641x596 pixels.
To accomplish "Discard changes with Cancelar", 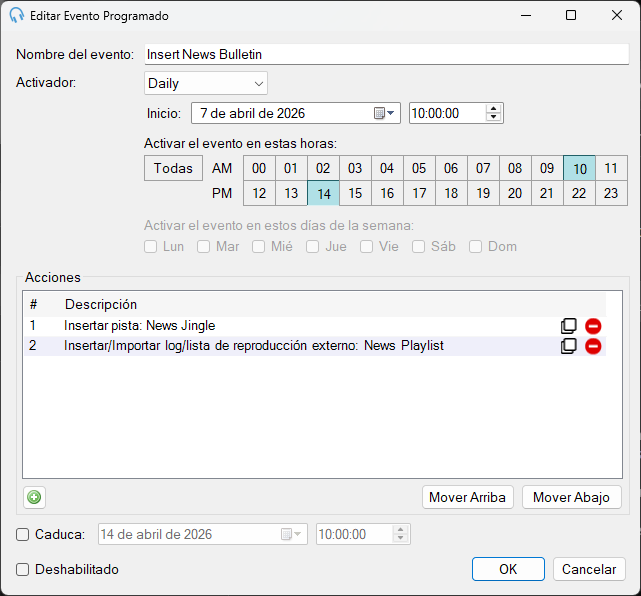I will [589, 569].
